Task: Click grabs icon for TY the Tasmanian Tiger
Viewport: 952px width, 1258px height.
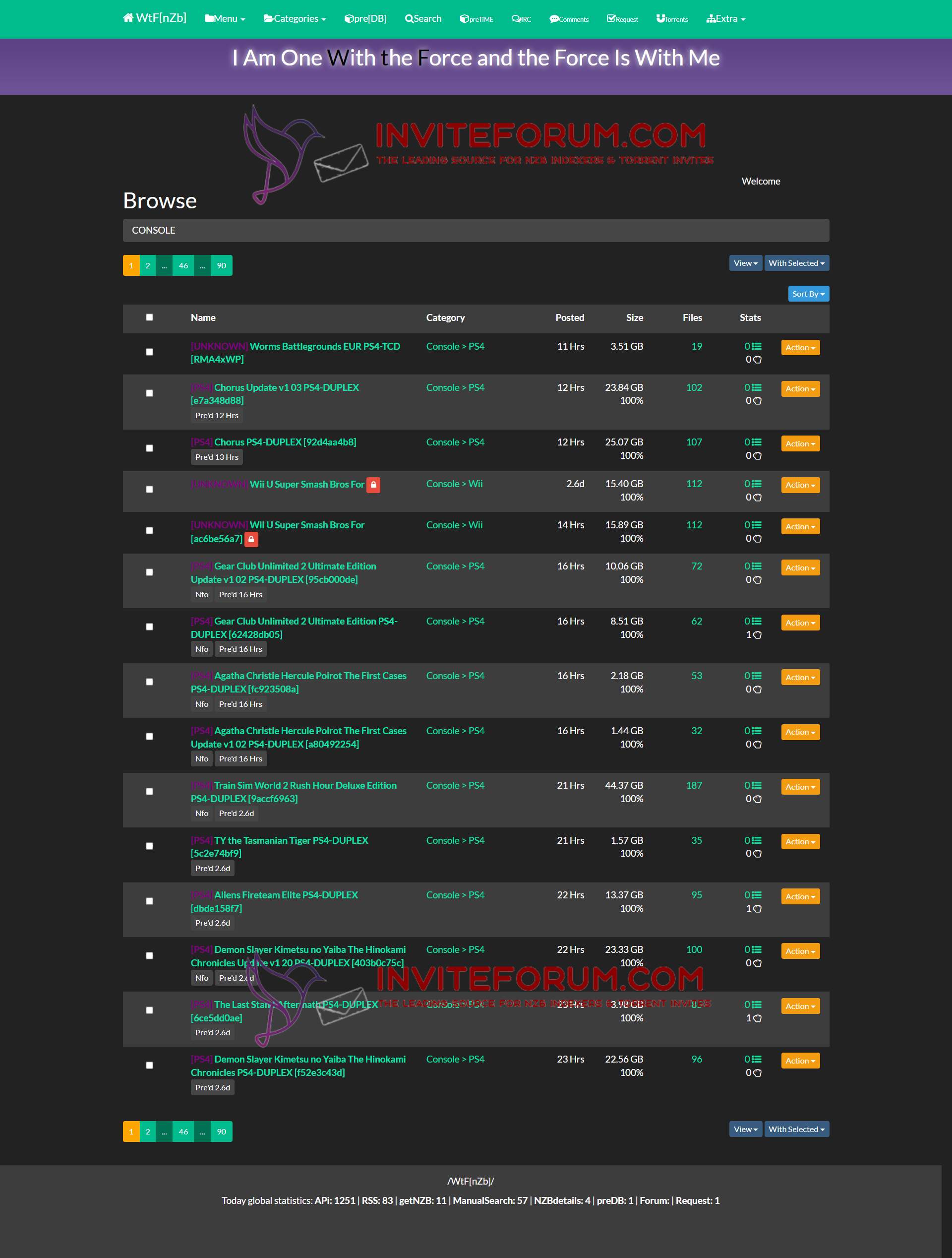Action: tap(757, 854)
